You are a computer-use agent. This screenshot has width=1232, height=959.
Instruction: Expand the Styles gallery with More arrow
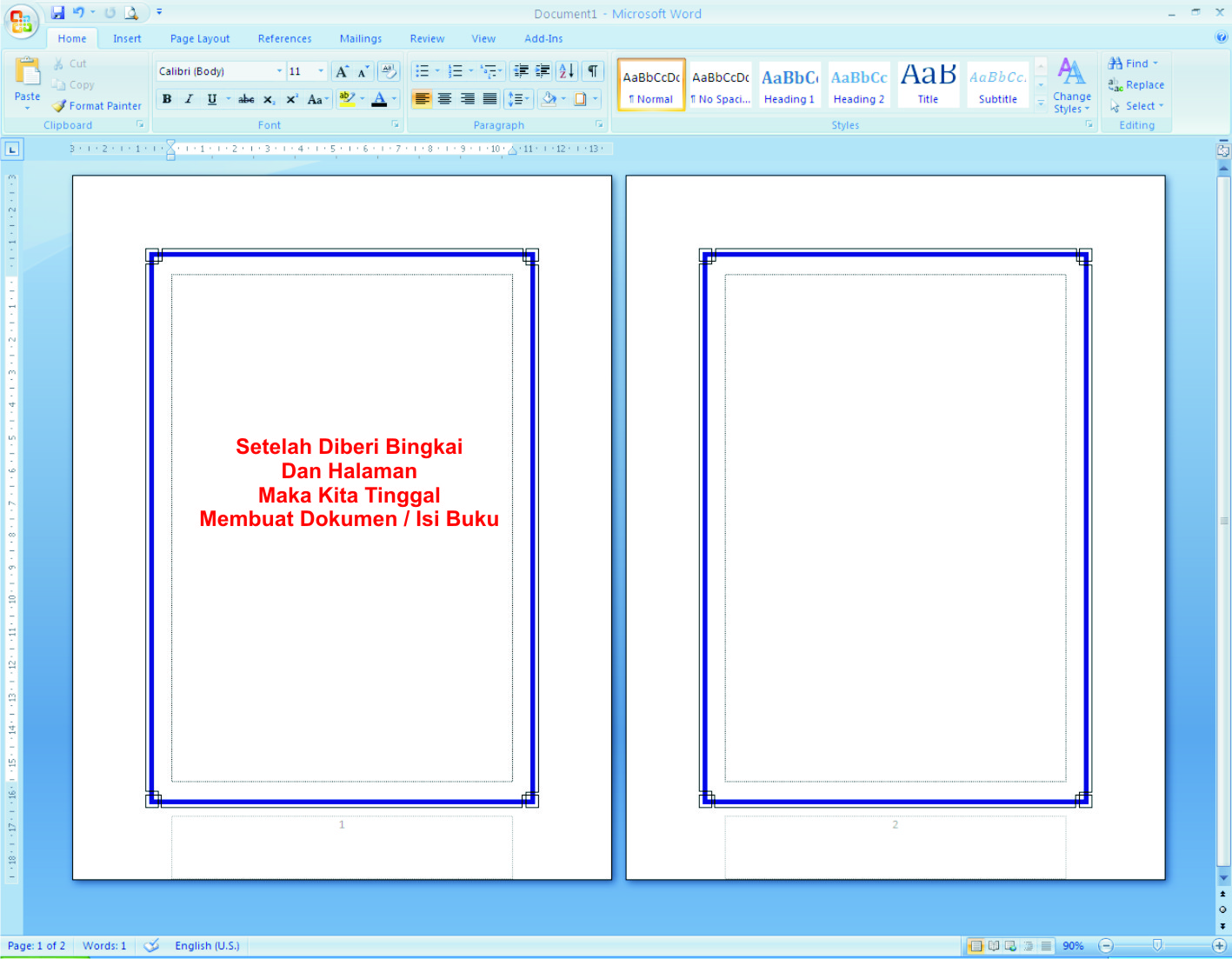coord(1041,103)
